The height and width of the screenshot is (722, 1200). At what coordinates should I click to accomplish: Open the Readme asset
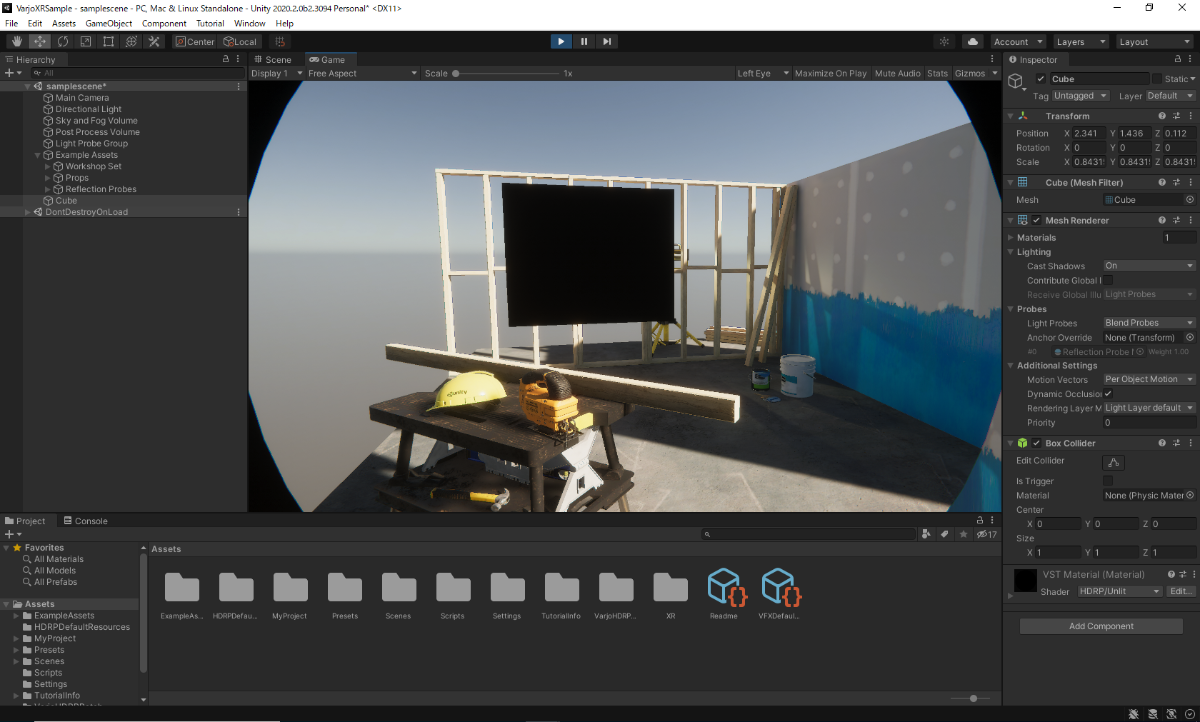point(723,594)
